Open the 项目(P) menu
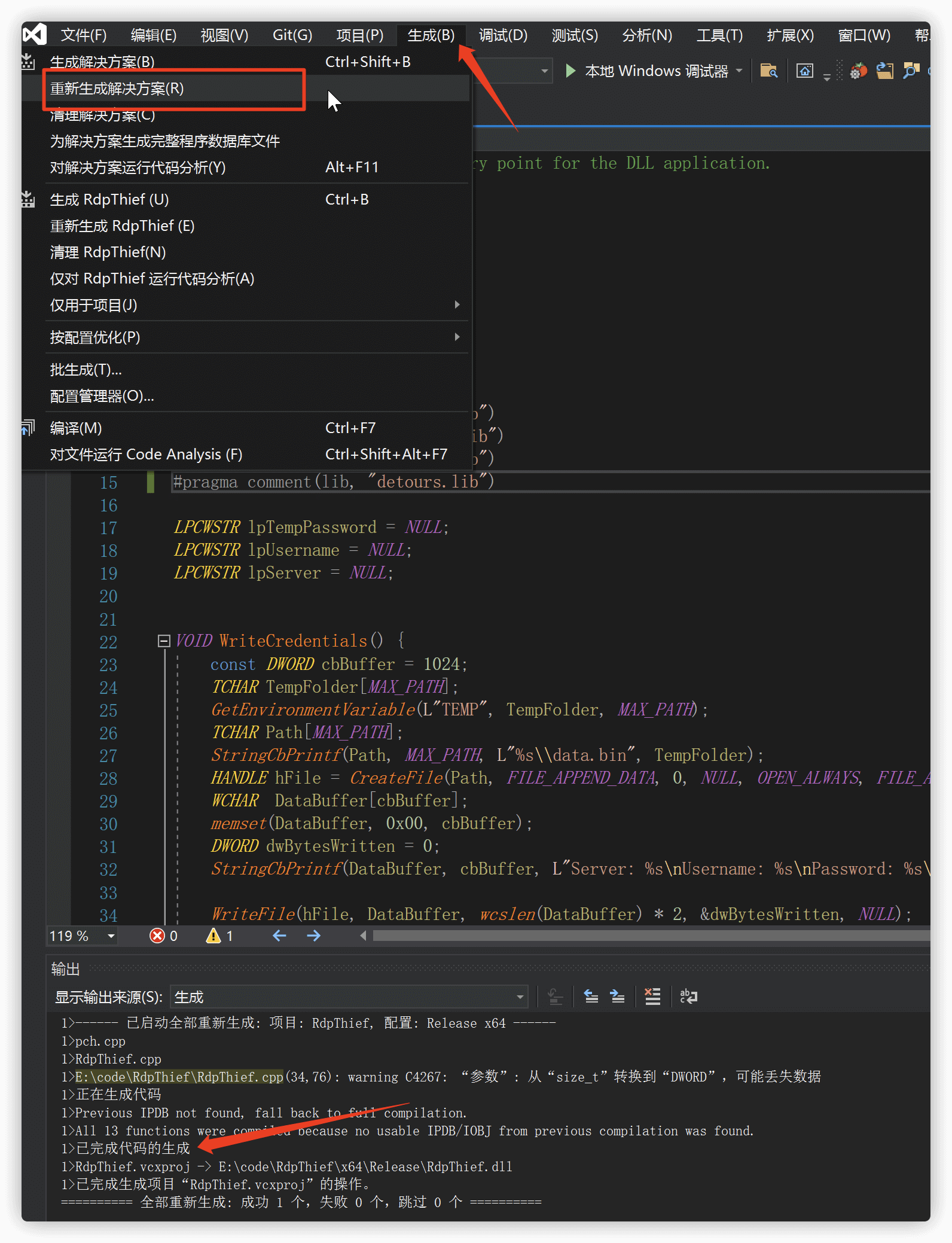 tap(360, 35)
